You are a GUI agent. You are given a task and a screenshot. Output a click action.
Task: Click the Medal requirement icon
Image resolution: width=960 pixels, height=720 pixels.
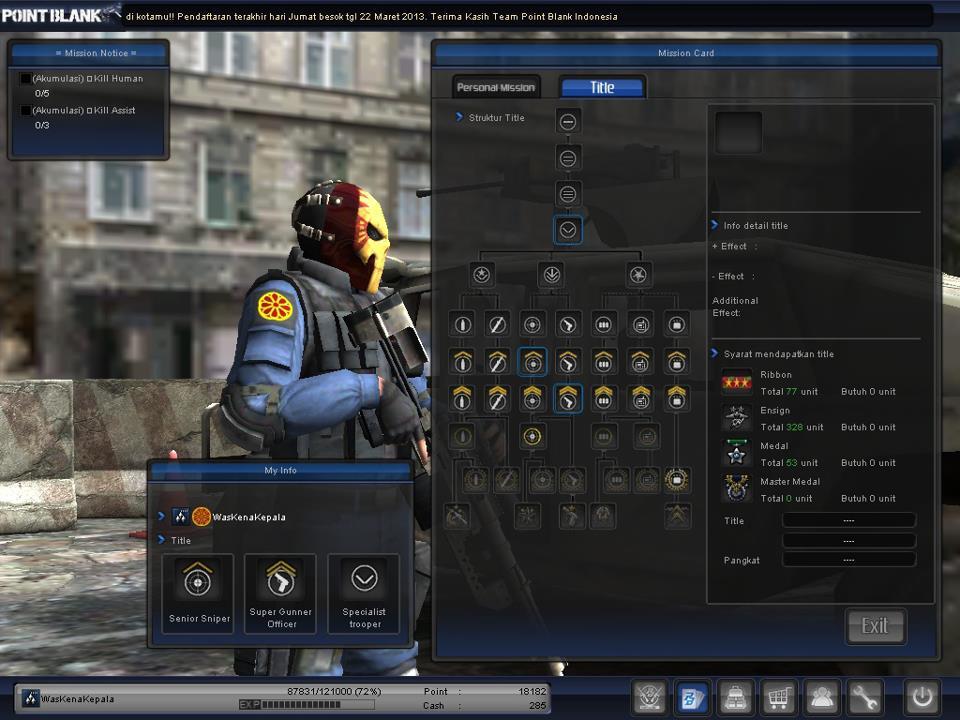click(x=737, y=454)
